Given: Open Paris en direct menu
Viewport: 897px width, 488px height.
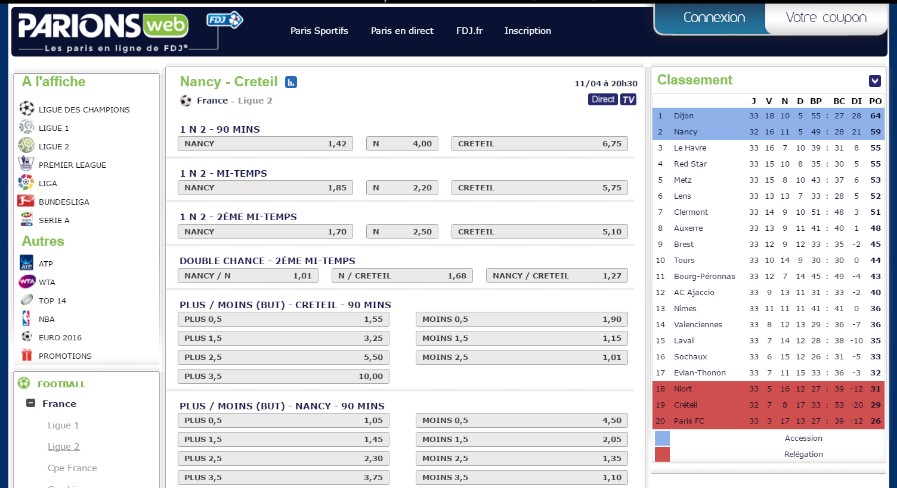Looking at the screenshot, I should click(x=402, y=31).
